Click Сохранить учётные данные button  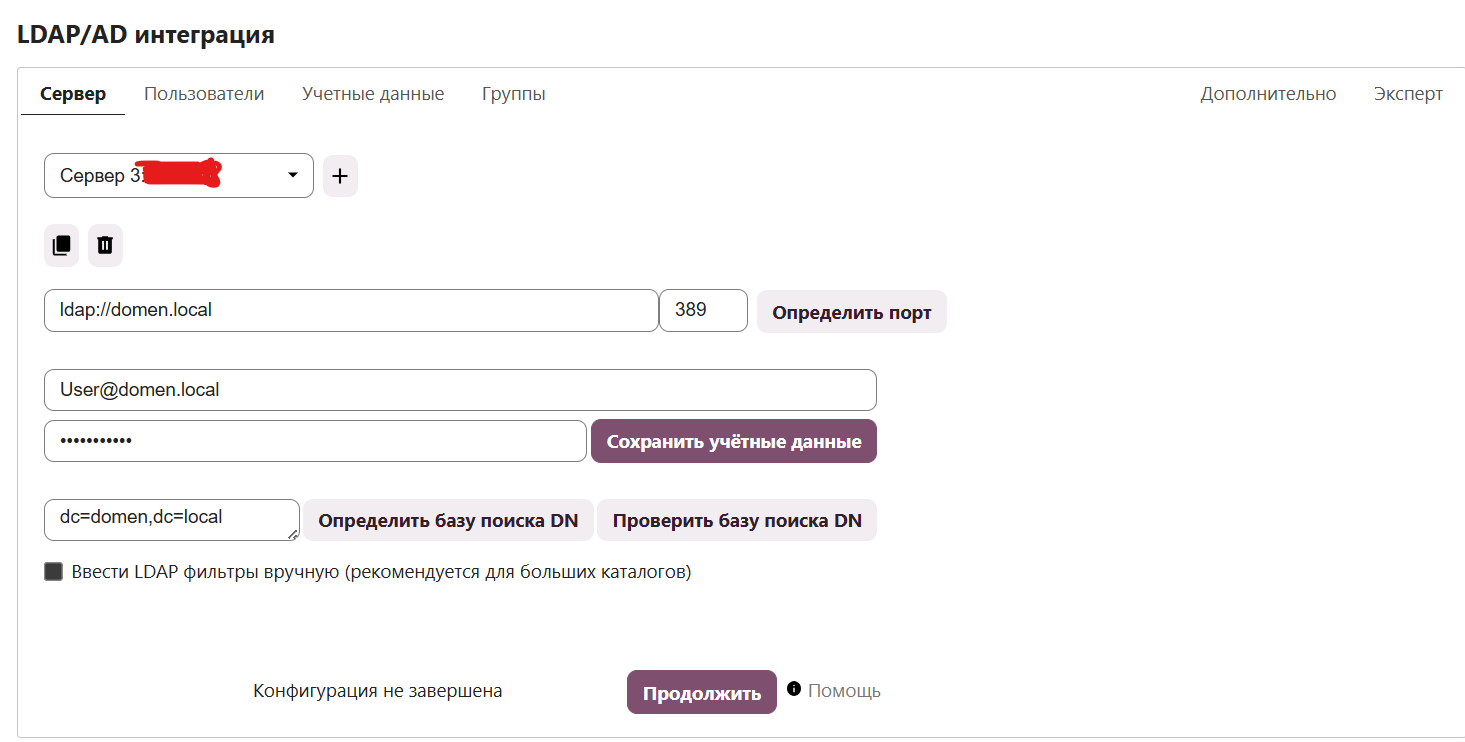[x=734, y=442]
